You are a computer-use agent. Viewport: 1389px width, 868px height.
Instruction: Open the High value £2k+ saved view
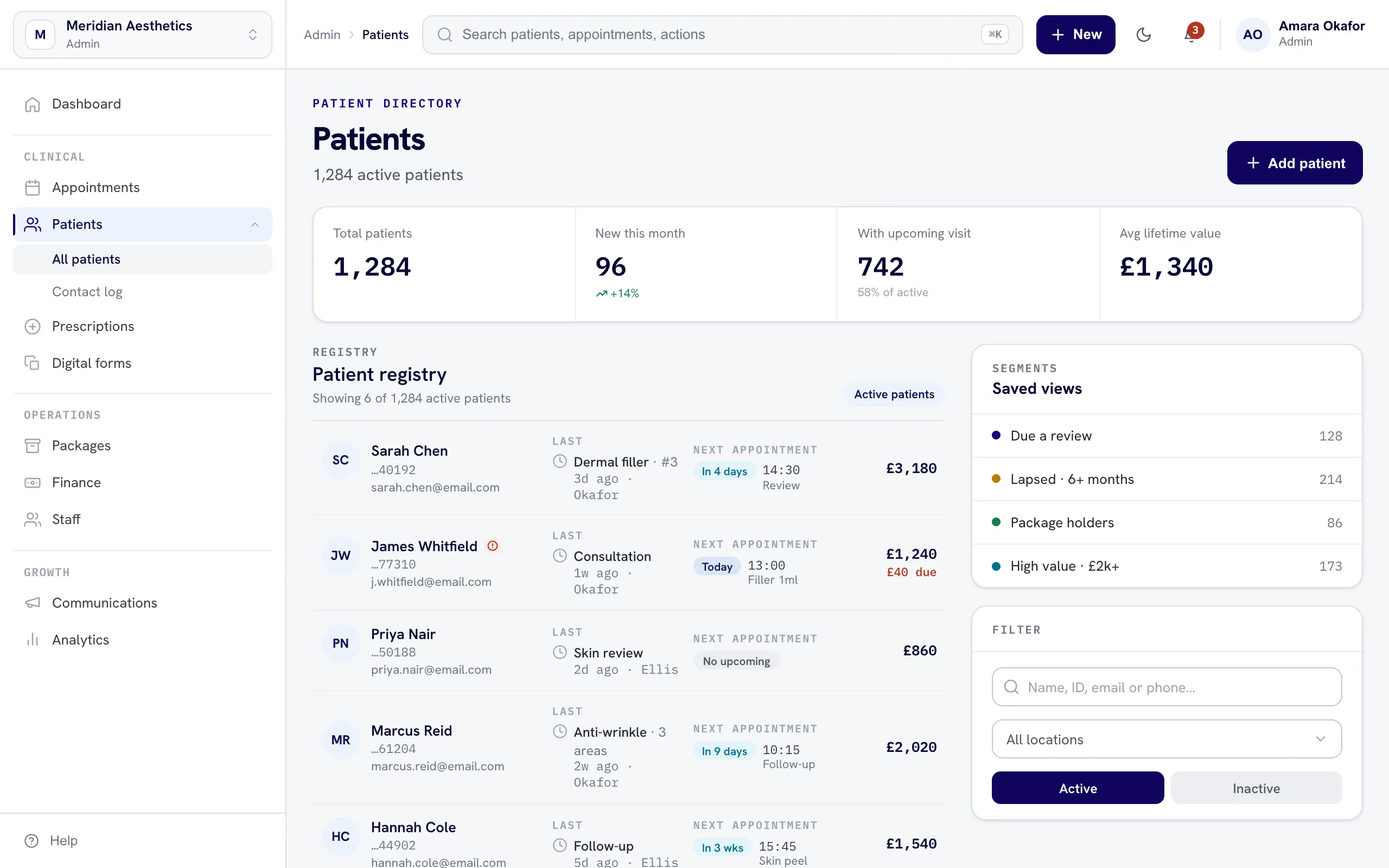click(1167, 566)
